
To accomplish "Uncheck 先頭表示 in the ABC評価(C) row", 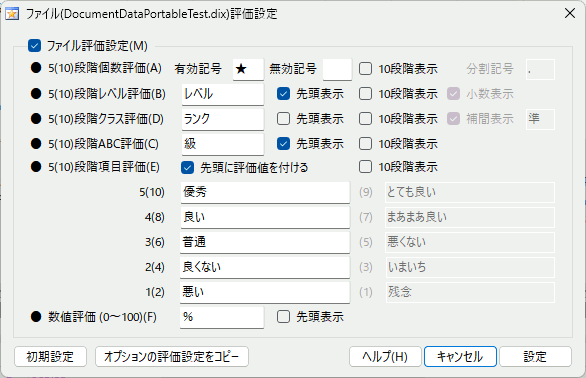I will point(283,144).
